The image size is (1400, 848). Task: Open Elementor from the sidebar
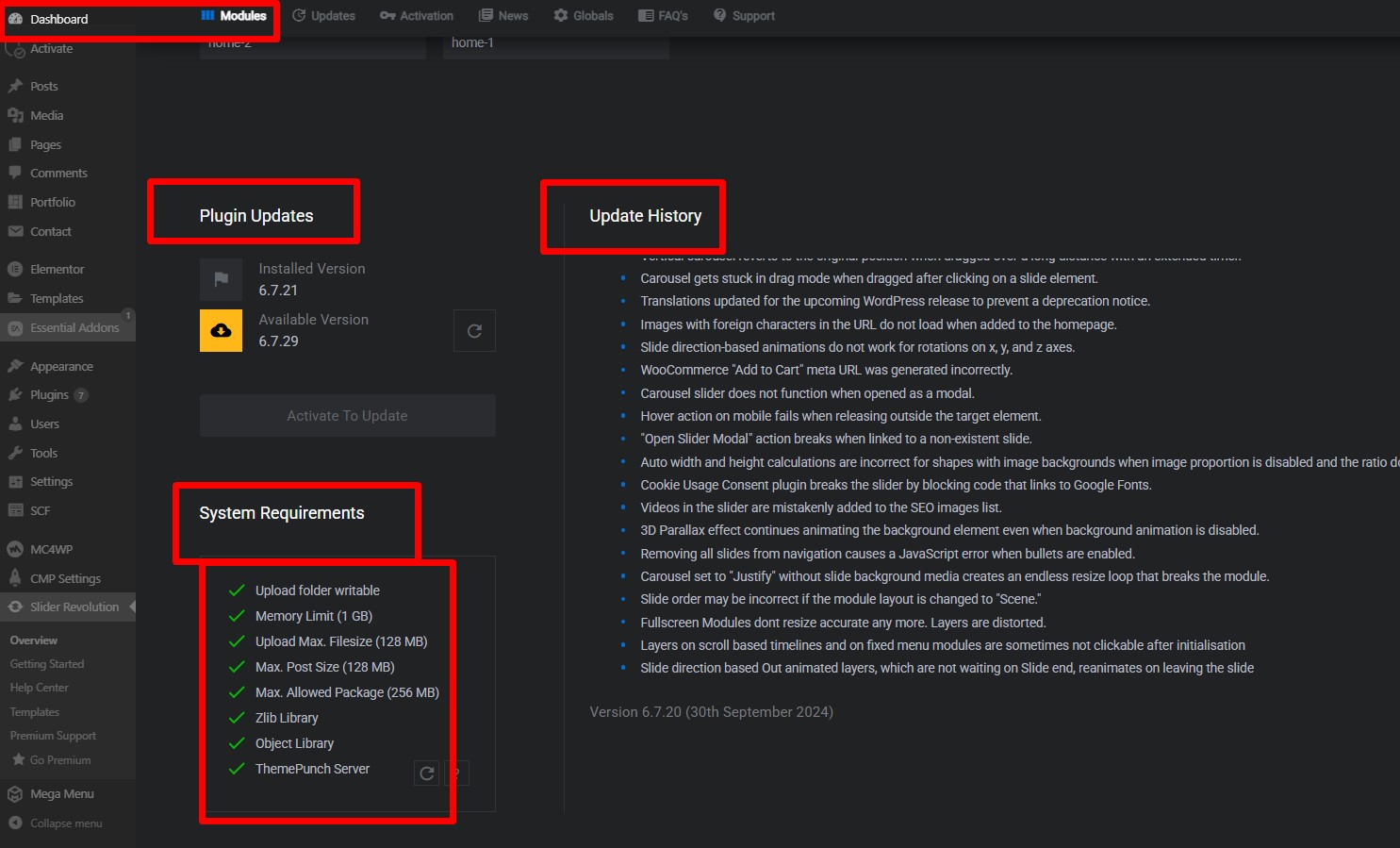tap(57, 270)
